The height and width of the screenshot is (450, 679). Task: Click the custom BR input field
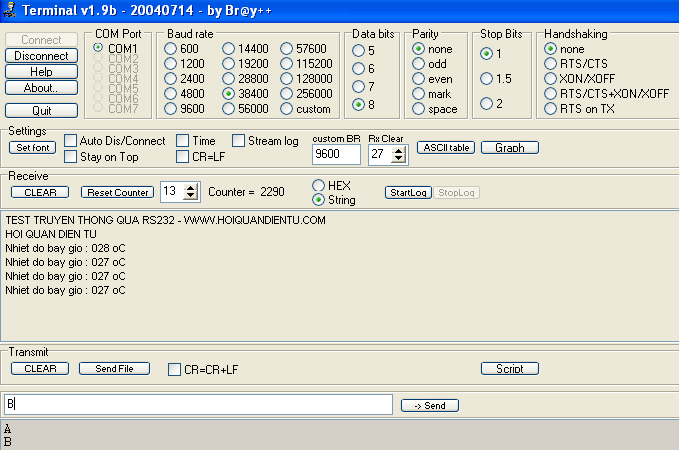[336, 154]
